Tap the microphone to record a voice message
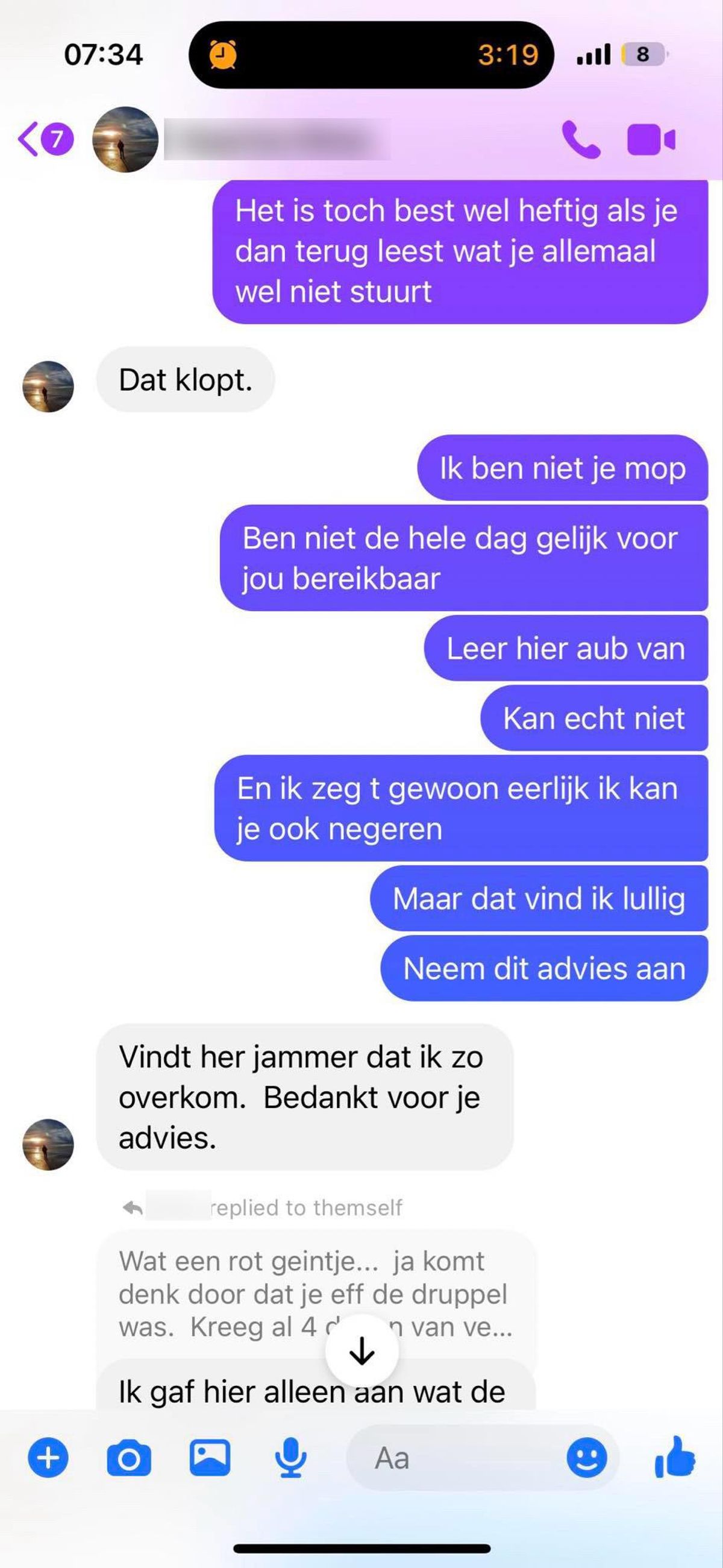Viewport: 723px width, 1568px height. tap(290, 1458)
